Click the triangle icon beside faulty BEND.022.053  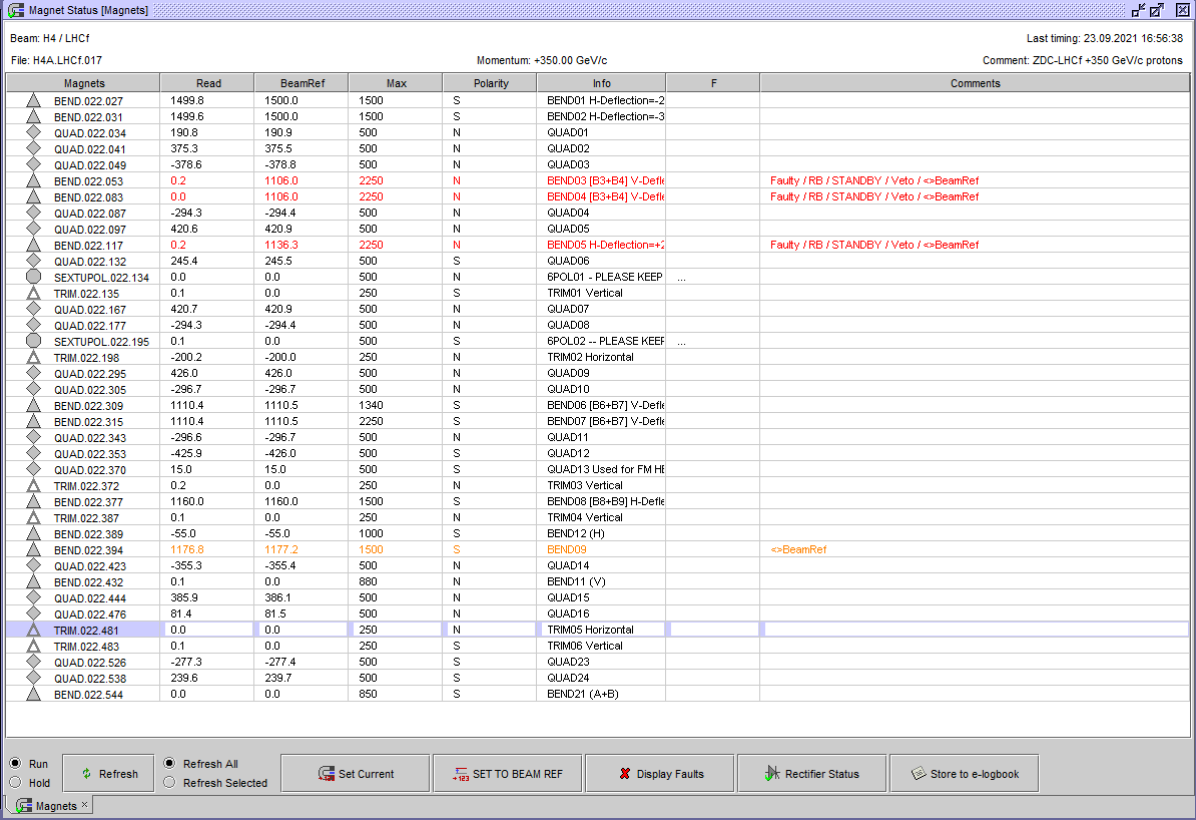[33, 181]
